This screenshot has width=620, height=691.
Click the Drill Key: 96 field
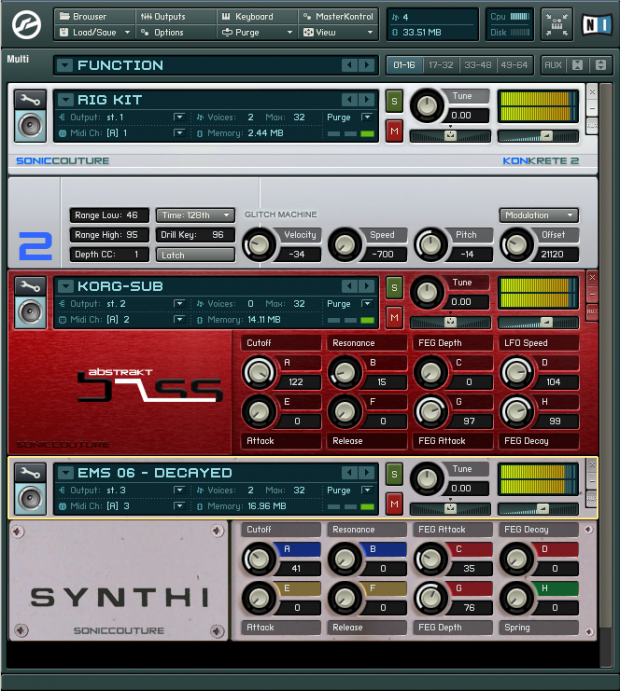(195, 235)
